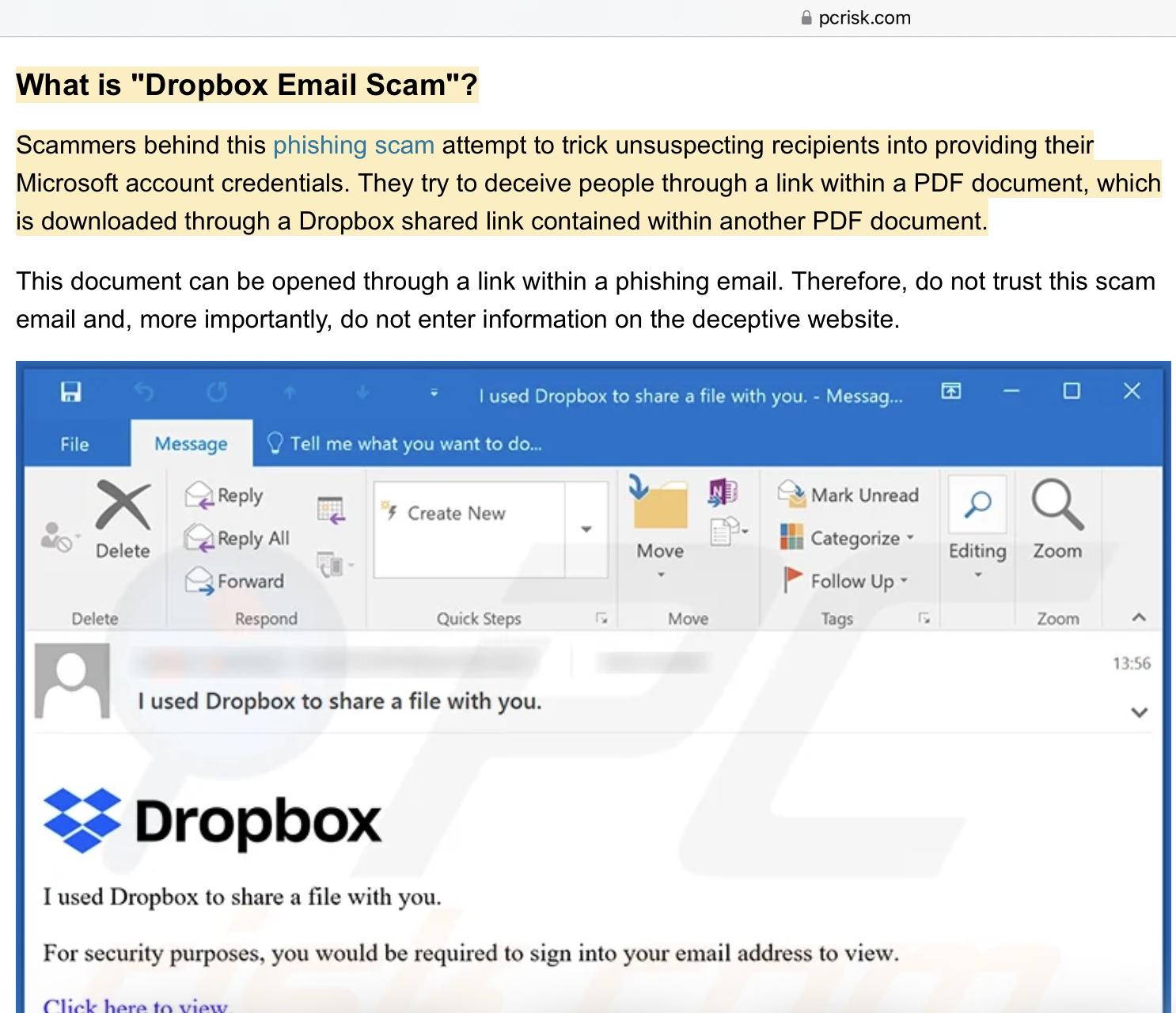Expand the message header chevron

(1139, 712)
